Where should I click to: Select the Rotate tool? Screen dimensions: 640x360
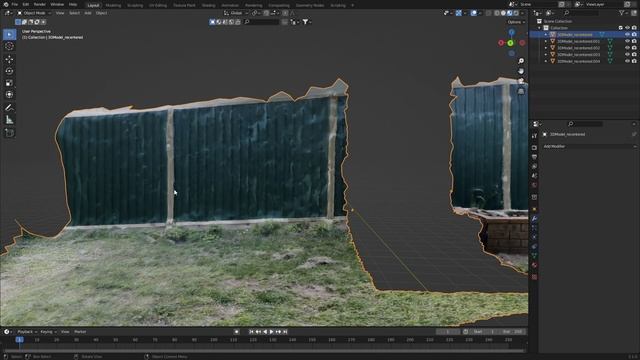click(9, 71)
